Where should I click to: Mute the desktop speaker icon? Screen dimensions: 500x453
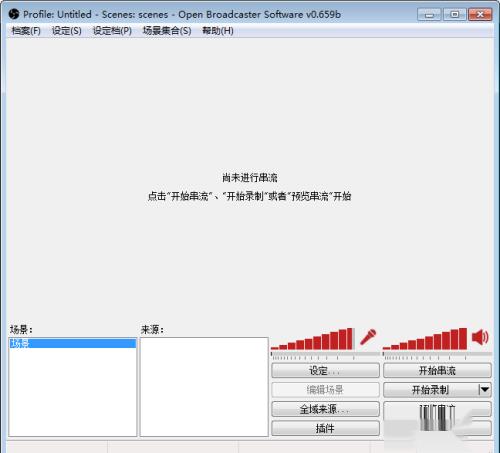480,337
